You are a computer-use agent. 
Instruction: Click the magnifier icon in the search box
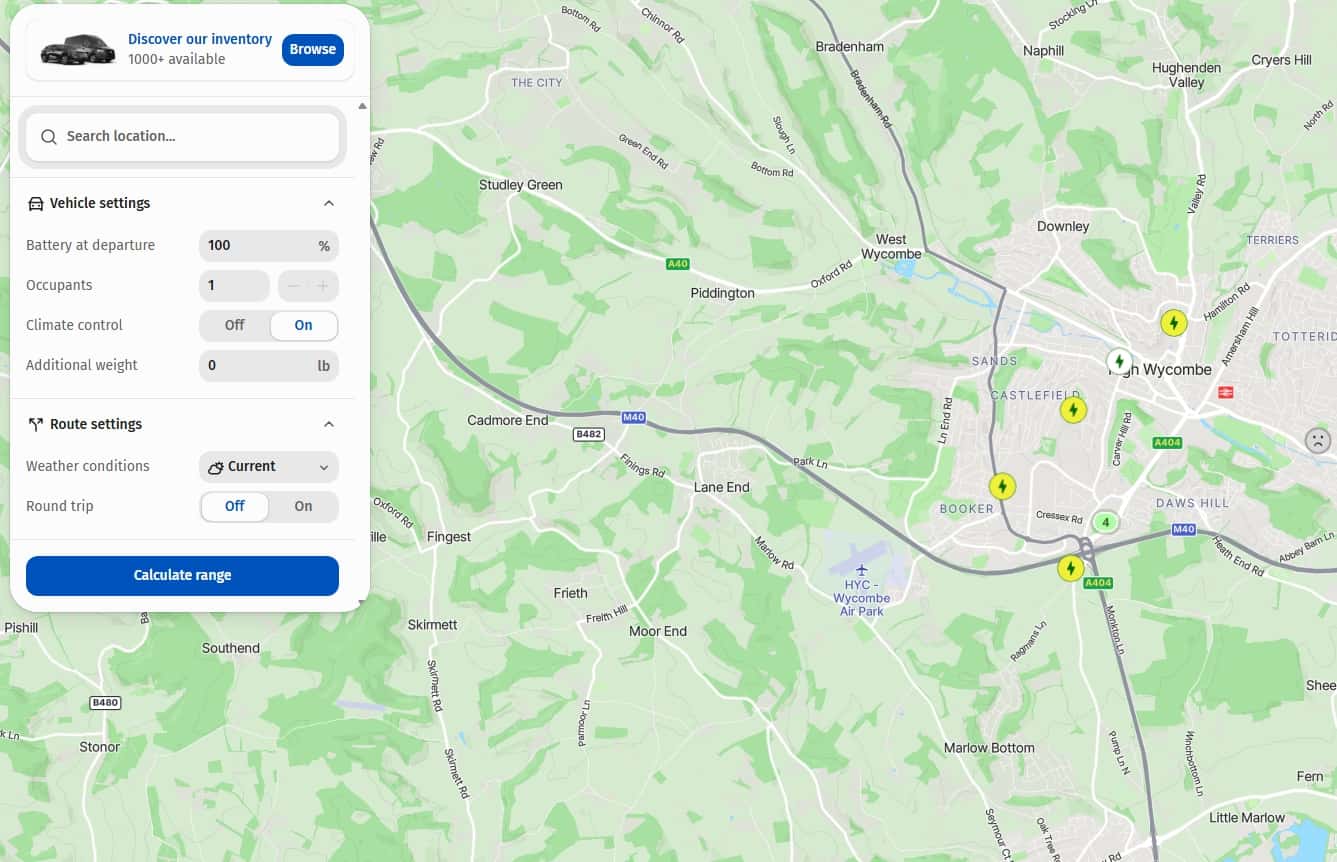(x=48, y=137)
